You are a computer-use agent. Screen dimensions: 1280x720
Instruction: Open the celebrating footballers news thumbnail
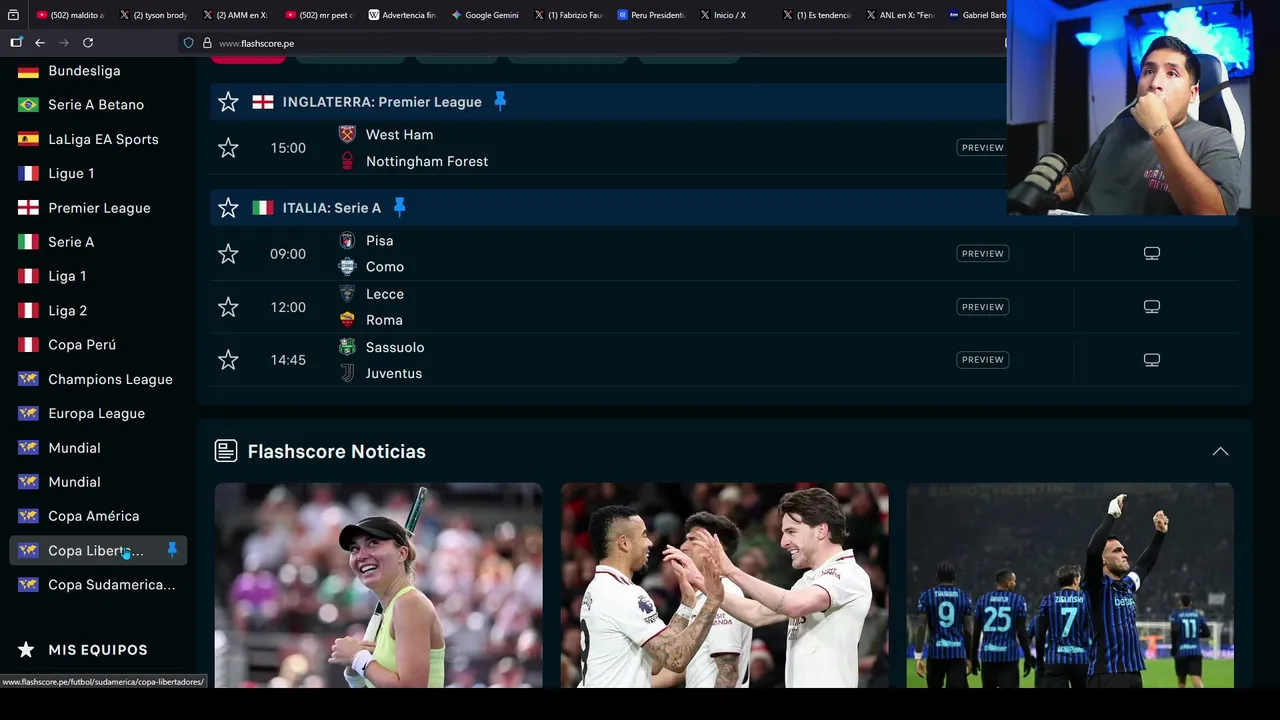[724, 585]
